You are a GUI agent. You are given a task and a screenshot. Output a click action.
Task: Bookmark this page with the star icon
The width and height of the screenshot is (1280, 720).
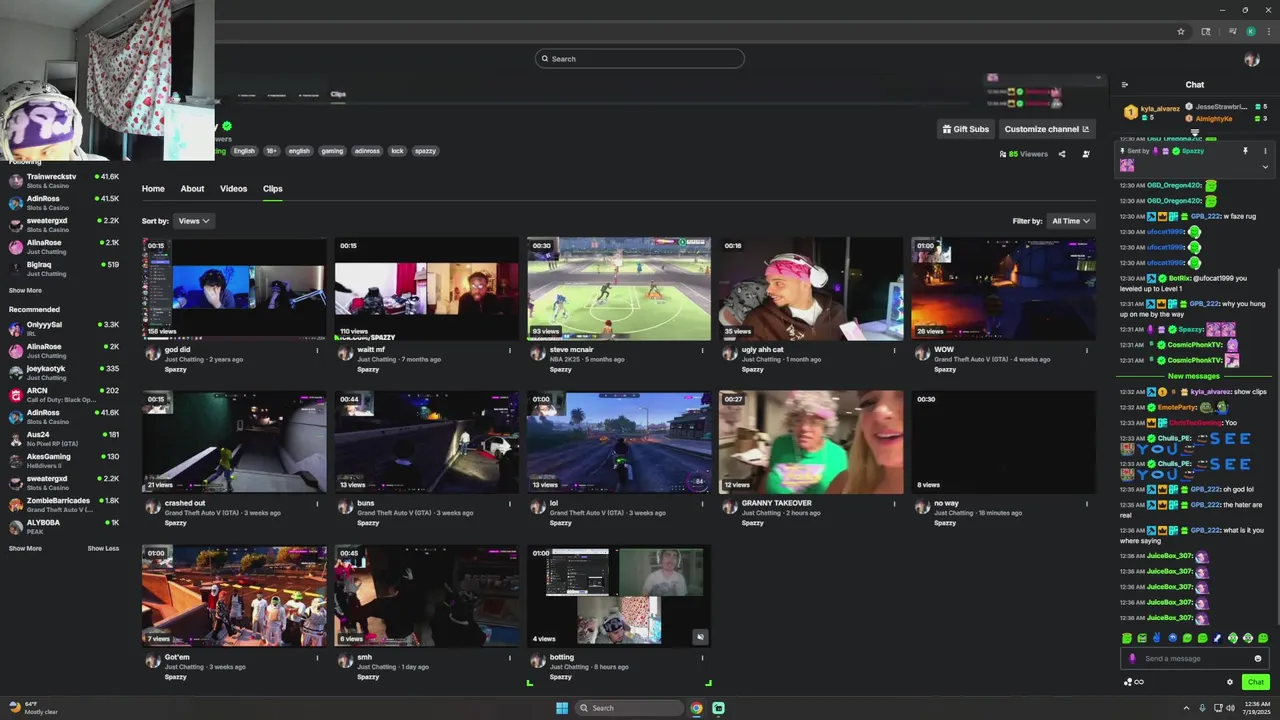tap(1181, 32)
